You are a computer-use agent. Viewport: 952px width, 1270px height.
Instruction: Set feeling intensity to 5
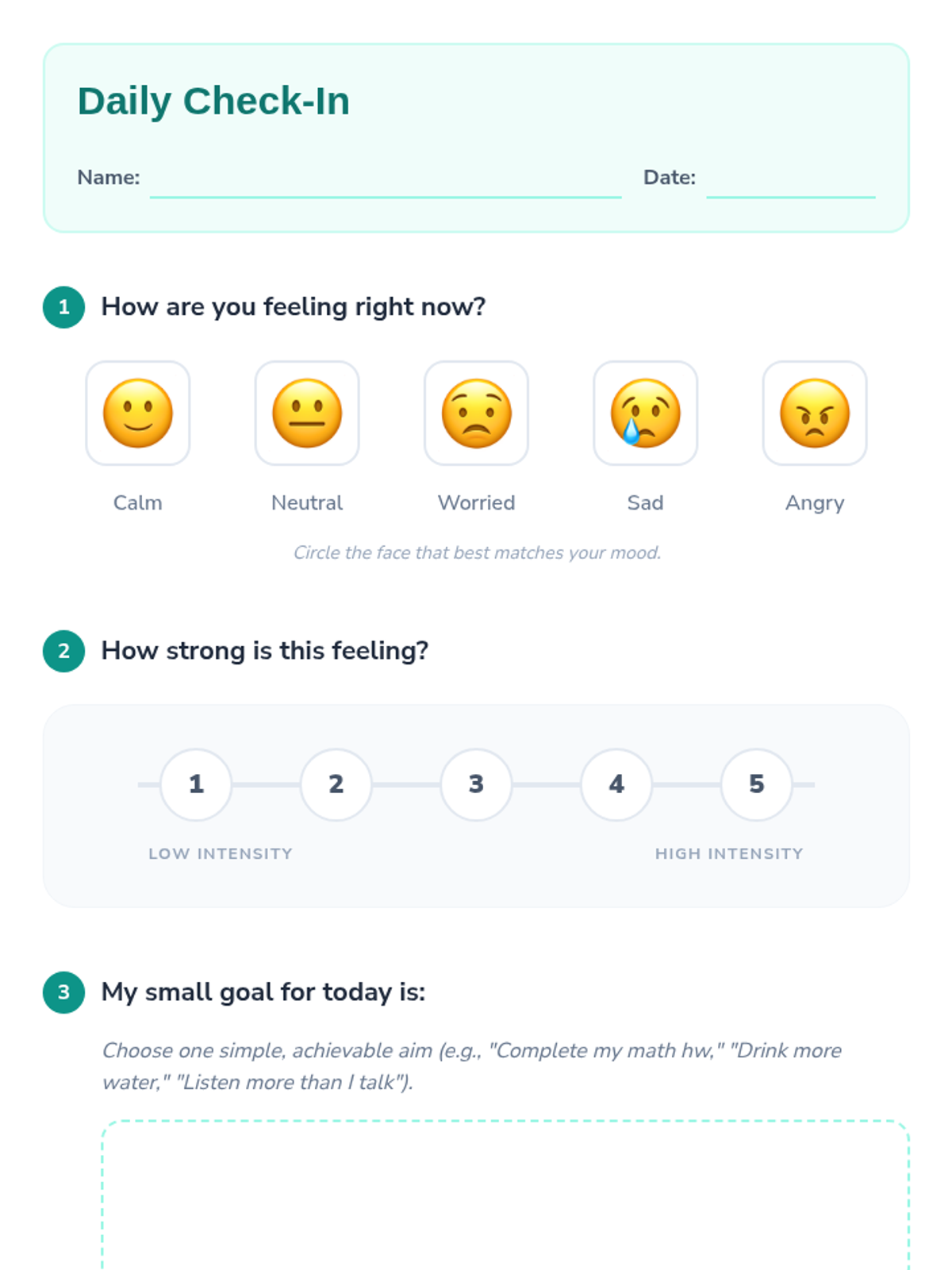[756, 784]
